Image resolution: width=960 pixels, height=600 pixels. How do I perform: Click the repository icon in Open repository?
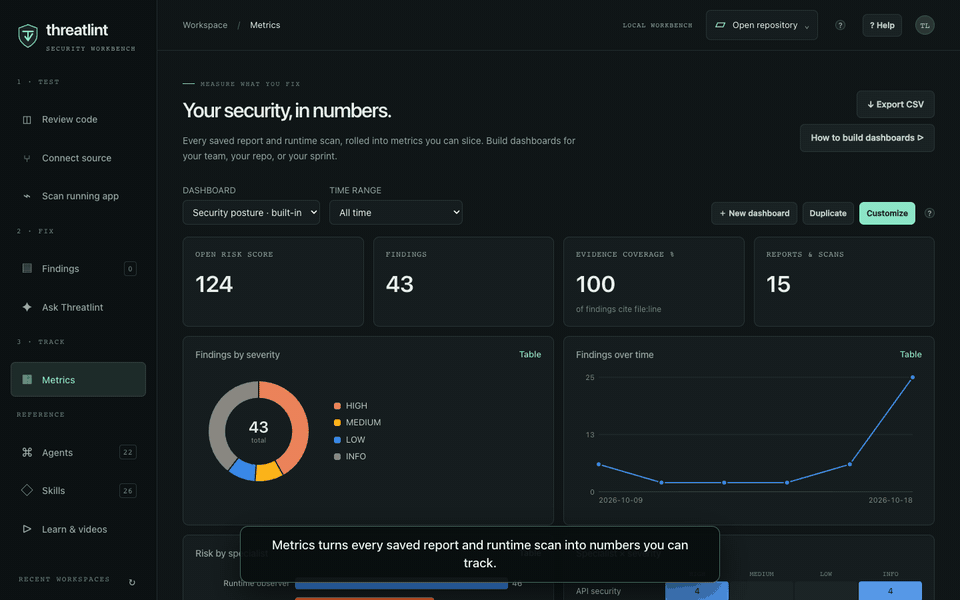click(721, 25)
